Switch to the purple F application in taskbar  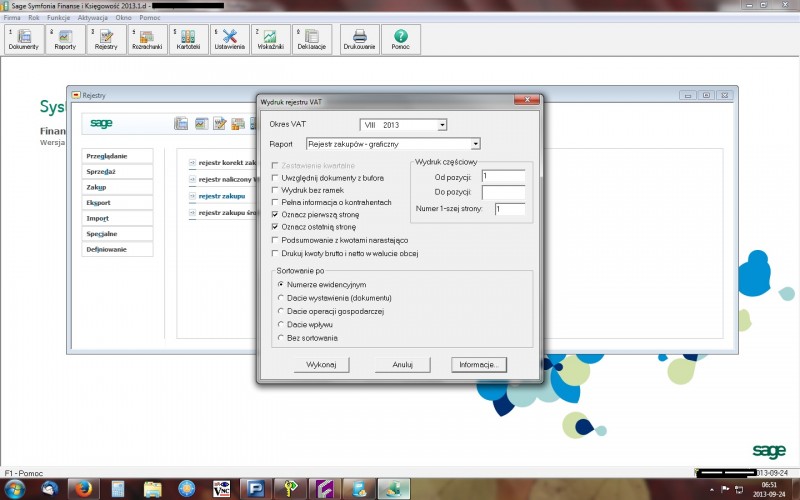pyautogui.click(x=324, y=489)
